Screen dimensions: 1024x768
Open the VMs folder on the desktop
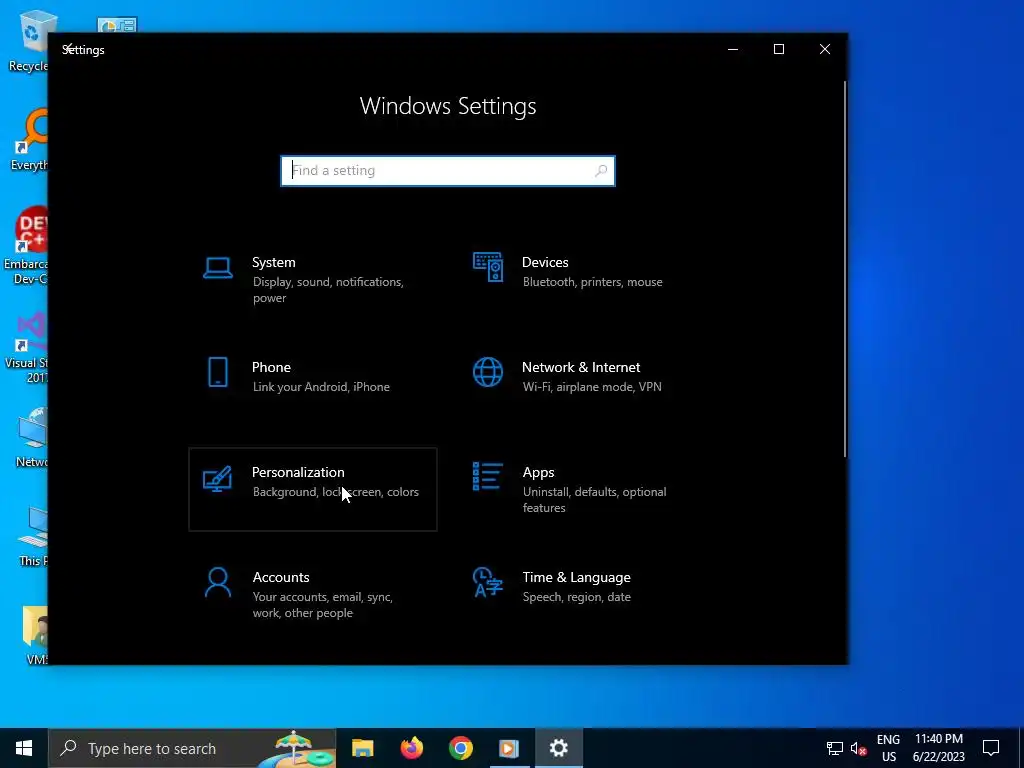click(x=36, y=635)
